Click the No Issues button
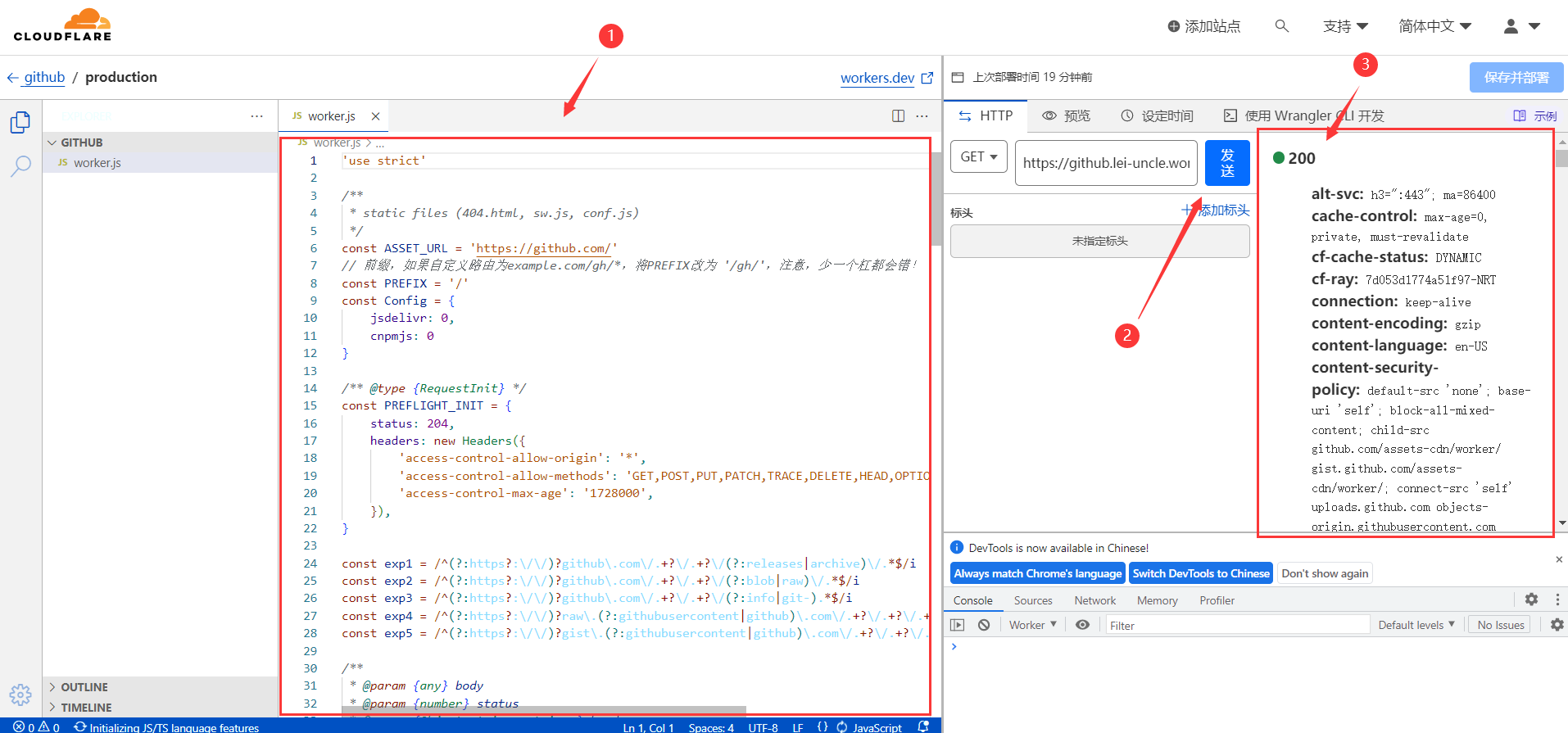The width and height of the screenshot is (1568, 733). 1501,625
